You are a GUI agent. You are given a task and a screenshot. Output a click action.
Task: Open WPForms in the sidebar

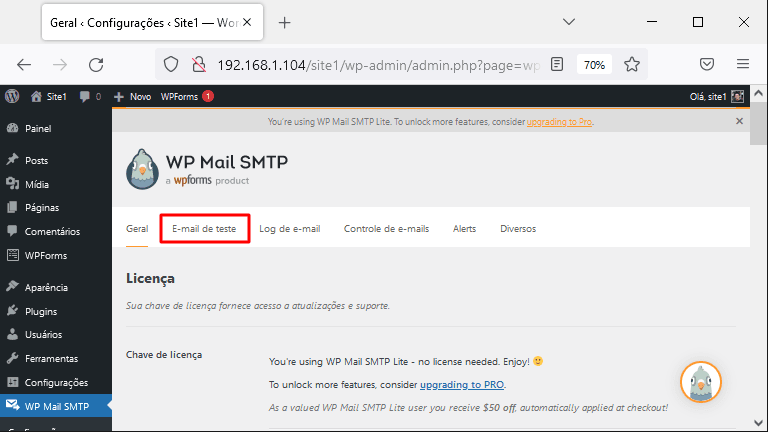click(x=46, y=256)
